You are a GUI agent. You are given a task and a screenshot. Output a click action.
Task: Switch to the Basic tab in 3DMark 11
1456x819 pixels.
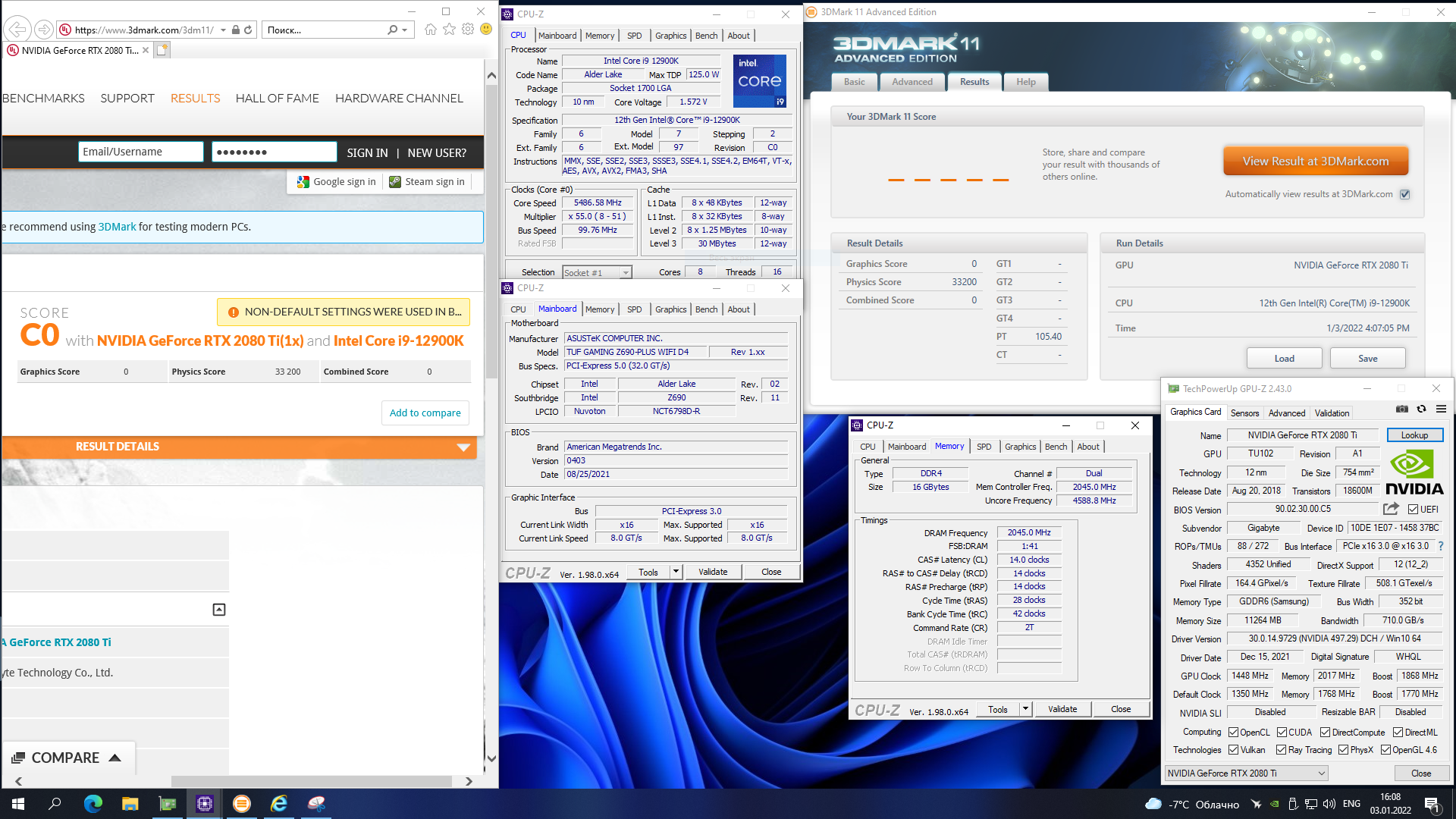tap(855, 82)
